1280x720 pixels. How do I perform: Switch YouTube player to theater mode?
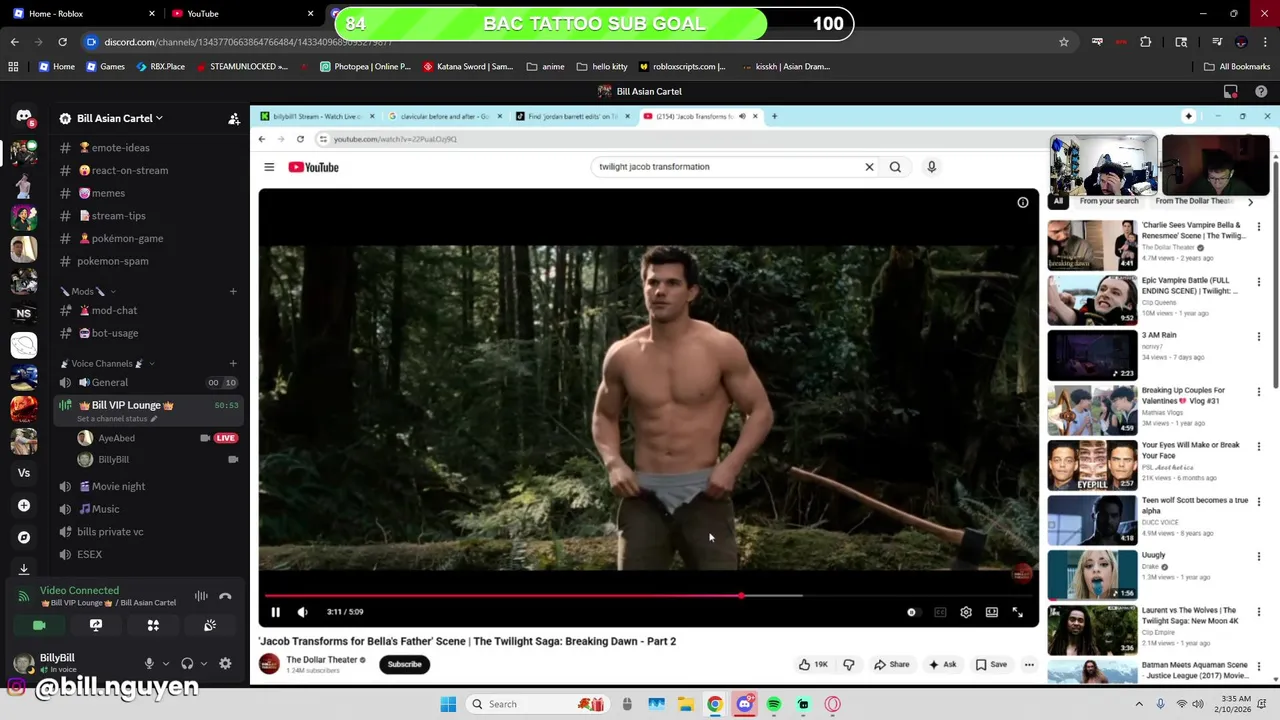point(992,612)
